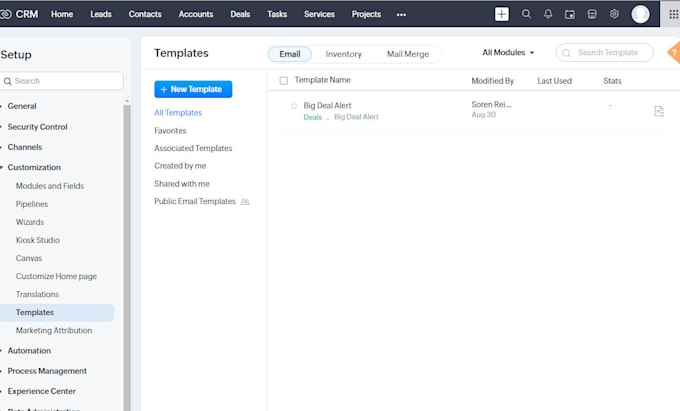680x411 pixels.
Task: Switch to the Inventory templates tab
Action: 343,54
